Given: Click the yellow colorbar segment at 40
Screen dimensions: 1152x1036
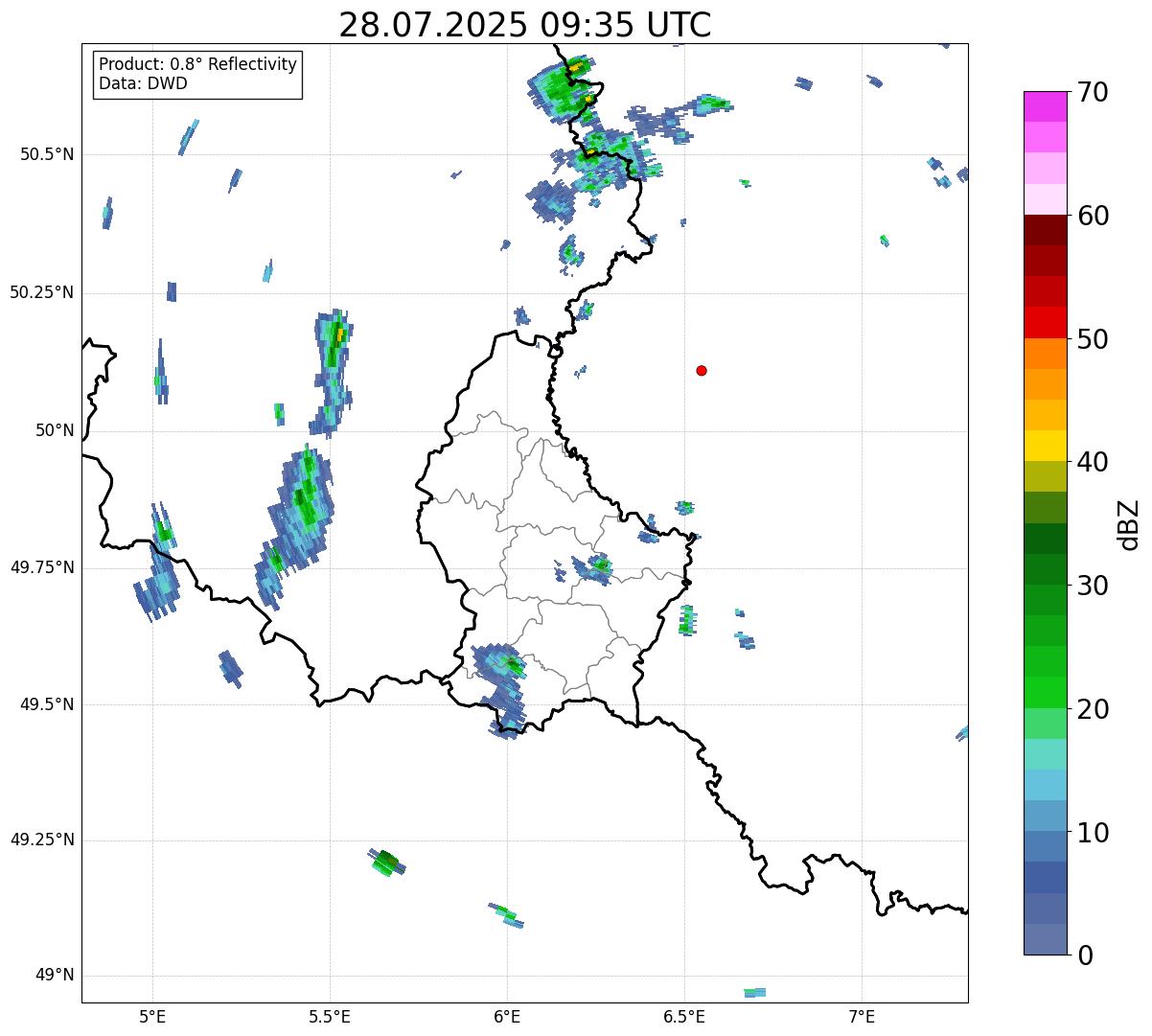Looking at the screenshot, I should pyautogui.click(x=1045, y=446).
